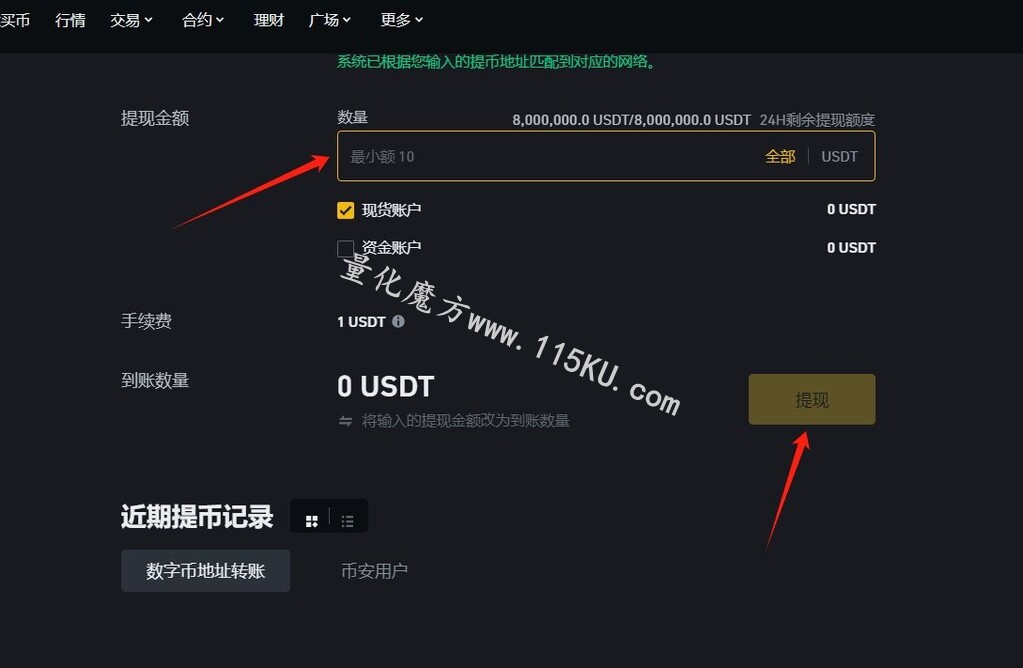
Task: Open the 行情 menu item
Action: 70,20
